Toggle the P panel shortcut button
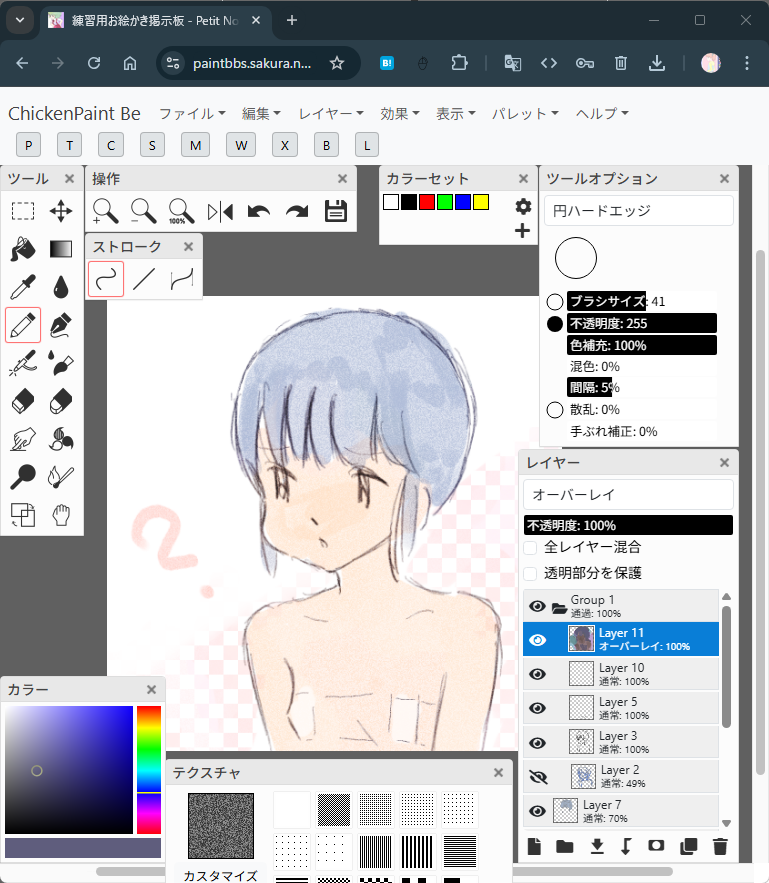 point(29,145)
